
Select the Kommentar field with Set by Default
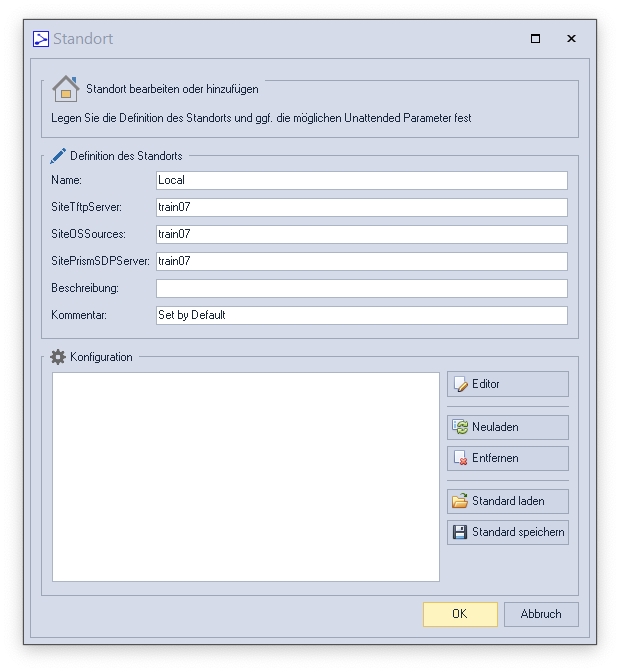click(361, 315)
